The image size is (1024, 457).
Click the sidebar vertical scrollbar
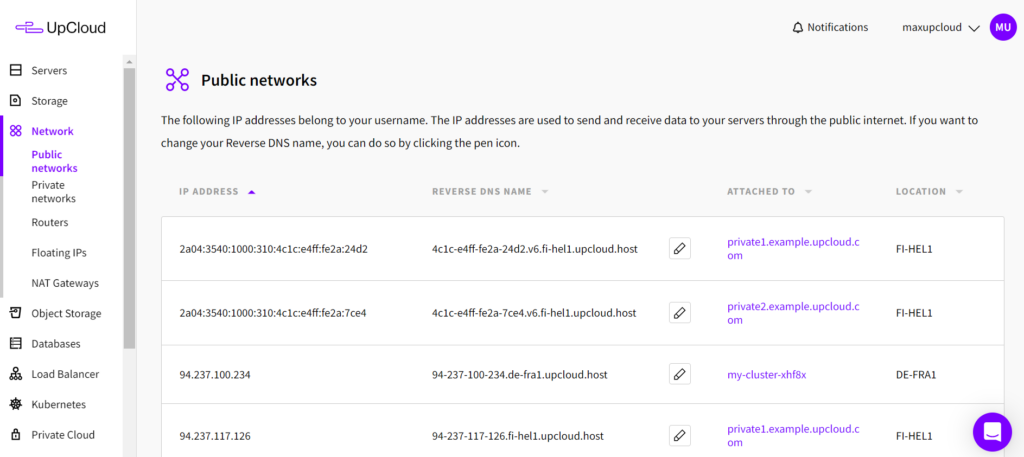coord(129,200)
